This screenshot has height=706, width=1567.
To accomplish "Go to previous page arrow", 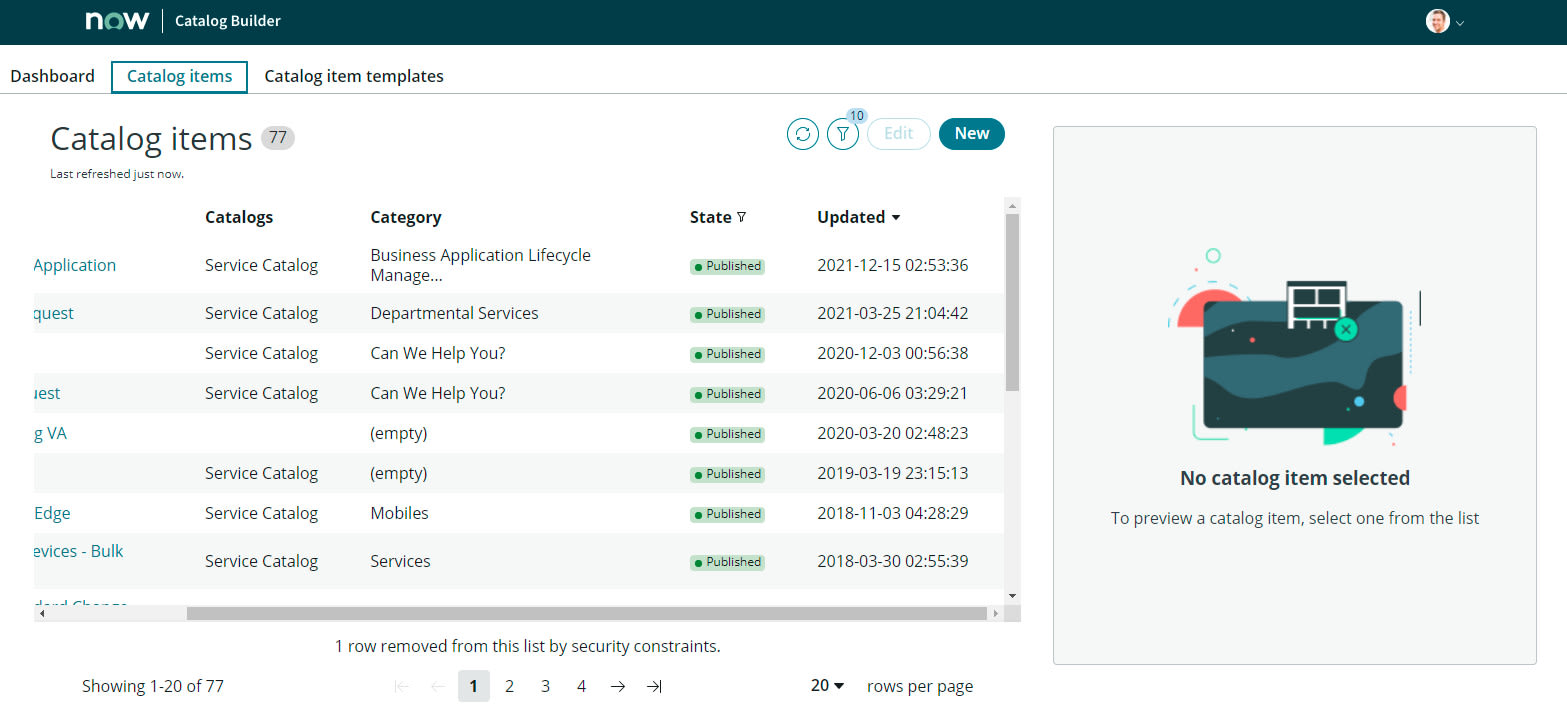I will point(437,686).
